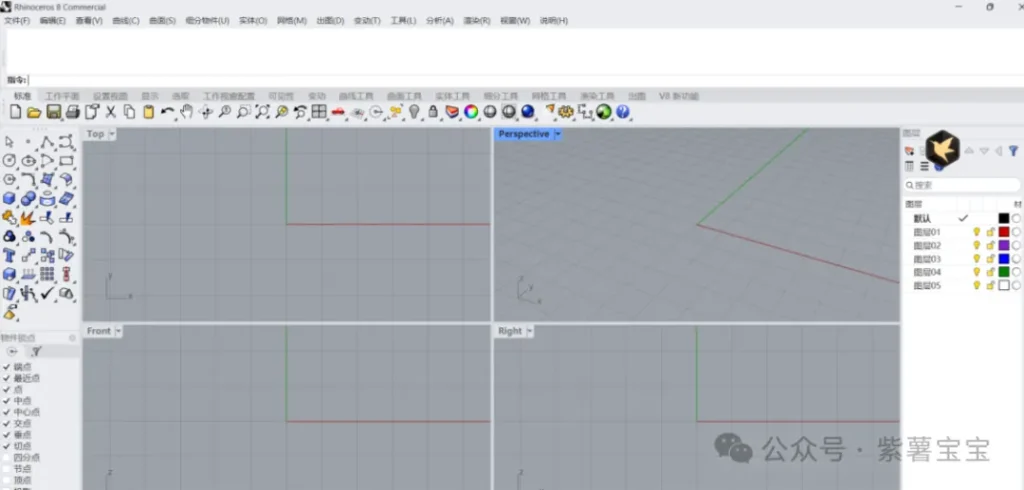Click the Save file icon in toolbar

[x=54, y=112]
